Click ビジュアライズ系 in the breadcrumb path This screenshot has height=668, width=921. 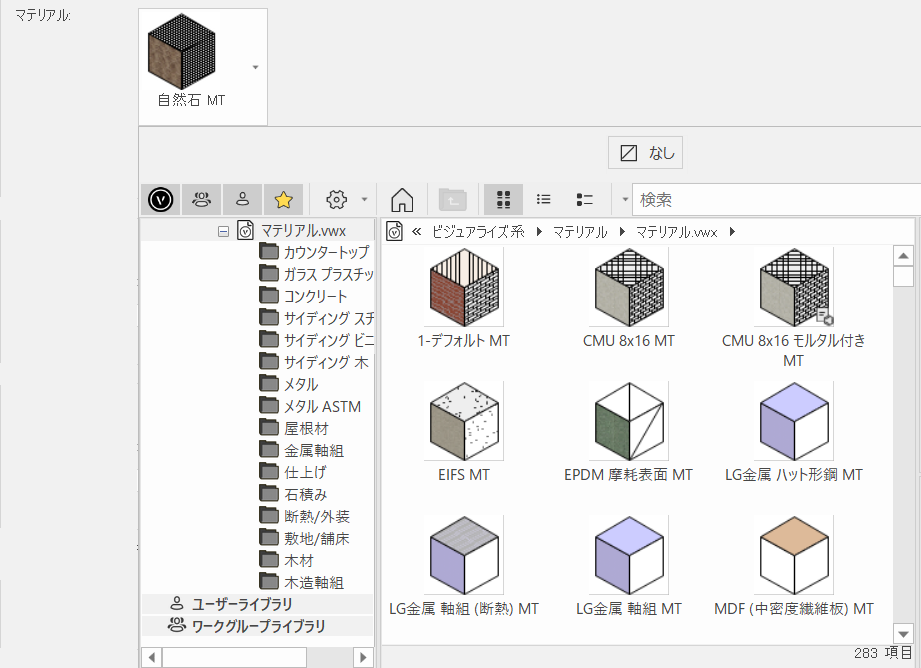click(x=477, y=232)
